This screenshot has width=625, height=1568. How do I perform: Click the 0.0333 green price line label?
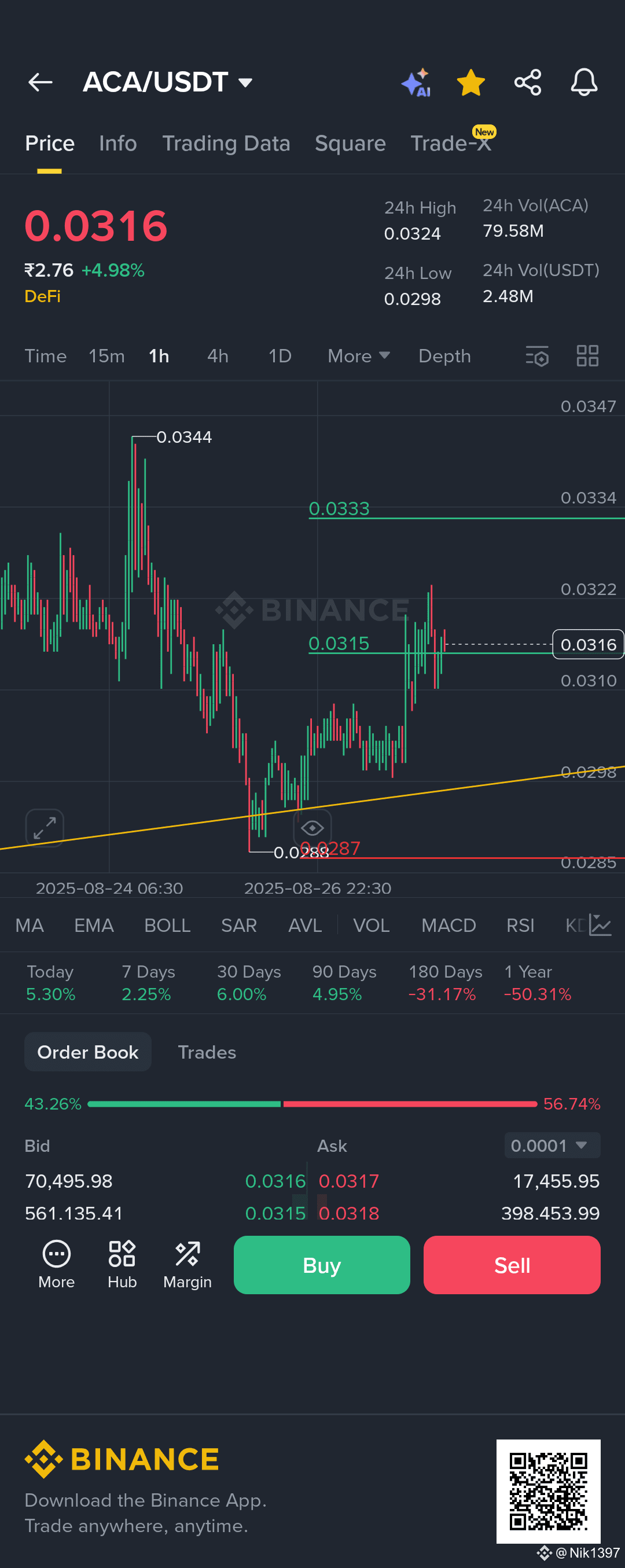pos(339,508)
